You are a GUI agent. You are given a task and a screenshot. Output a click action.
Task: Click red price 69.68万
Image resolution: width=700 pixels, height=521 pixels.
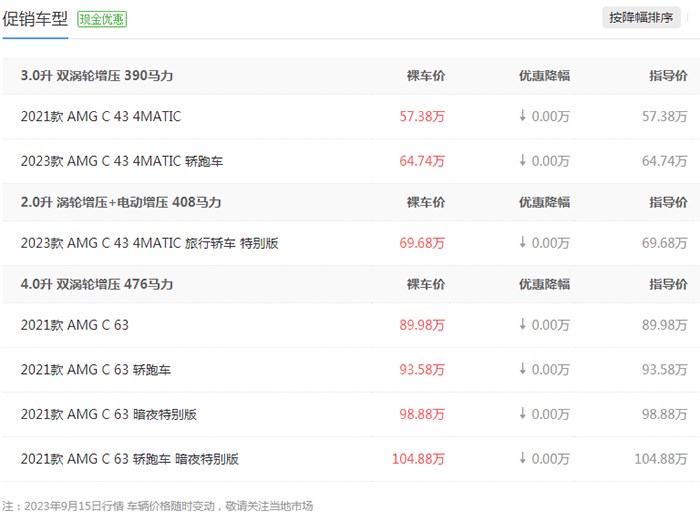click(422, 243)
